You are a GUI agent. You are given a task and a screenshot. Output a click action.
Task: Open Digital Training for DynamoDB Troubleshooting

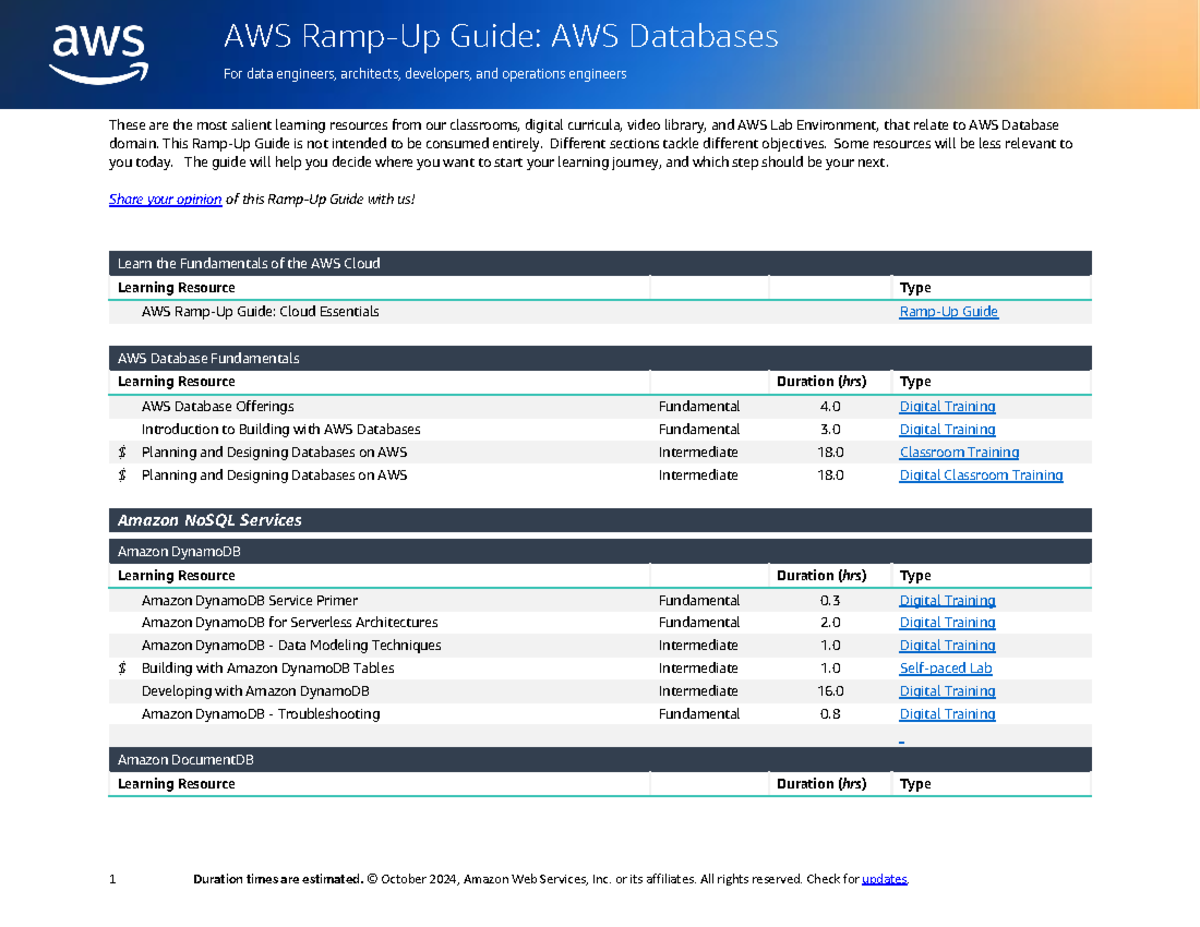point(947,714)
